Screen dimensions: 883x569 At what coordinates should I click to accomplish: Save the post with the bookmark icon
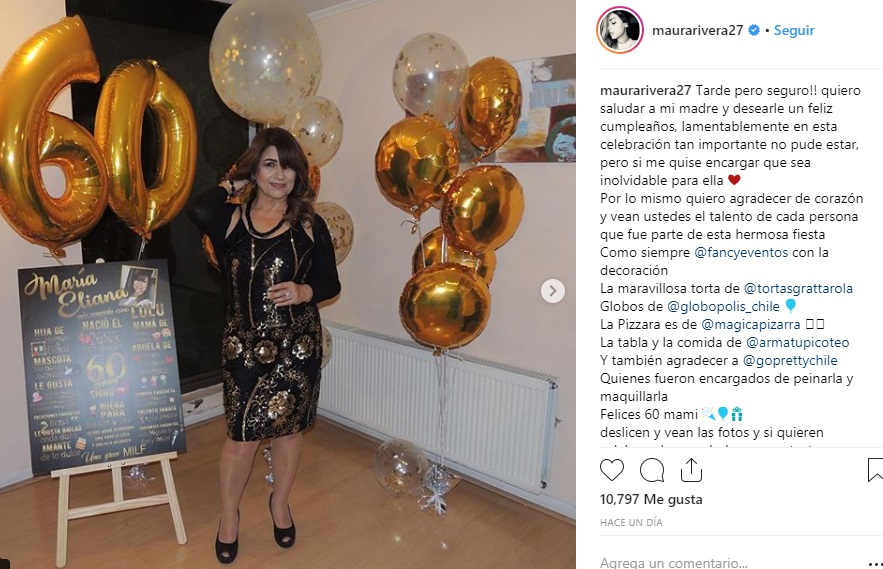point(876,470)
